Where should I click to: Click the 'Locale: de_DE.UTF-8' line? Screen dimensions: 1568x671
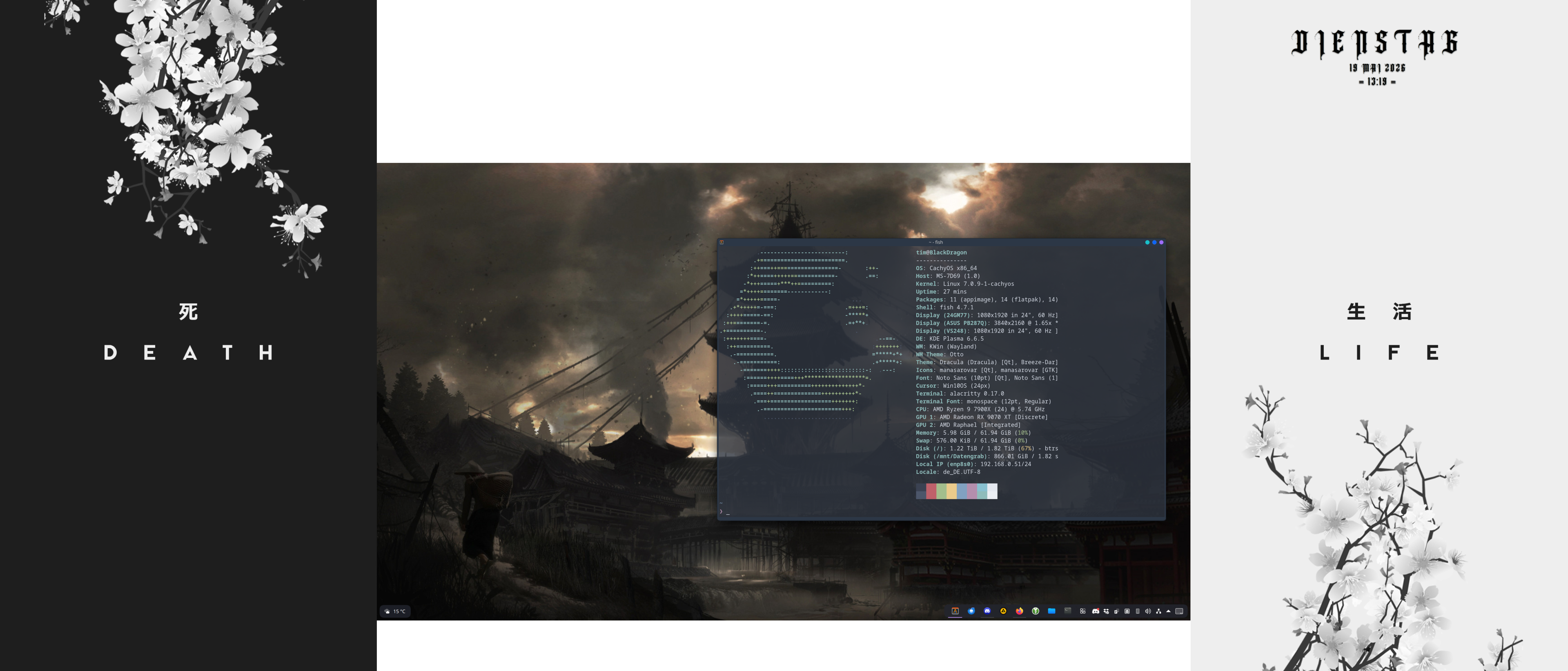(948, 472)
